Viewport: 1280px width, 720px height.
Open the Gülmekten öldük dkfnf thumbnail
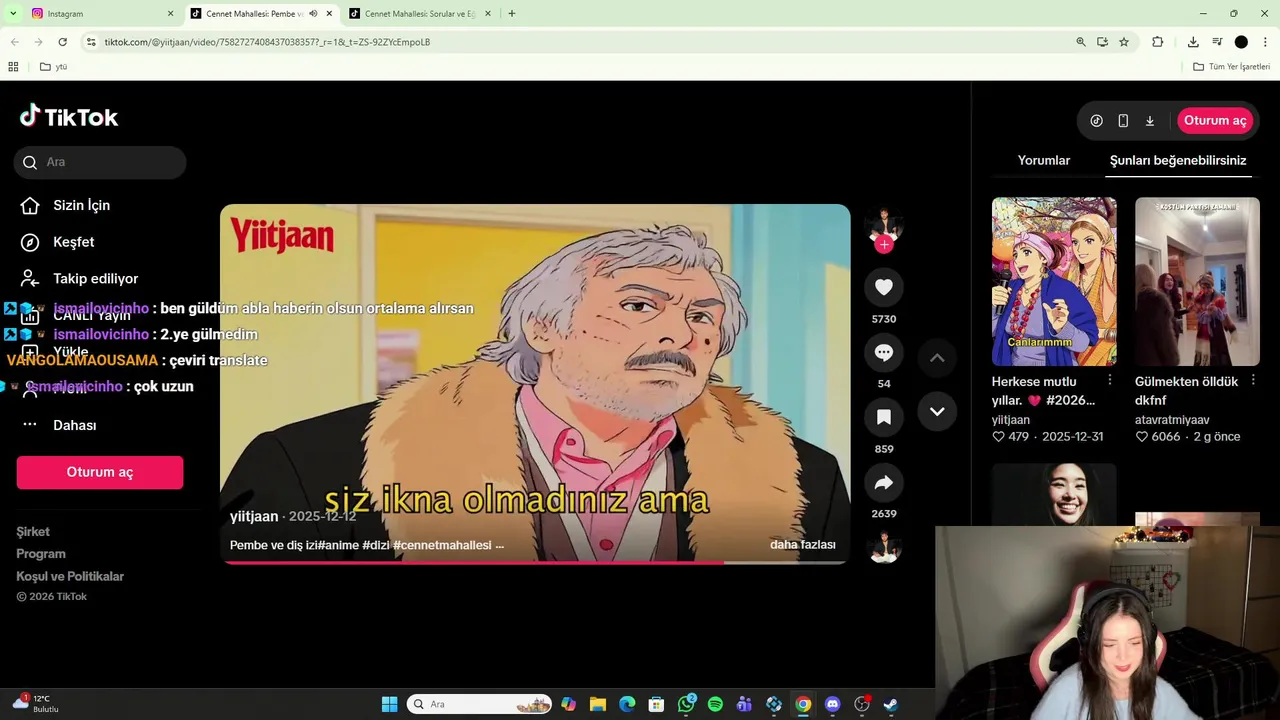coord(1197,281)
